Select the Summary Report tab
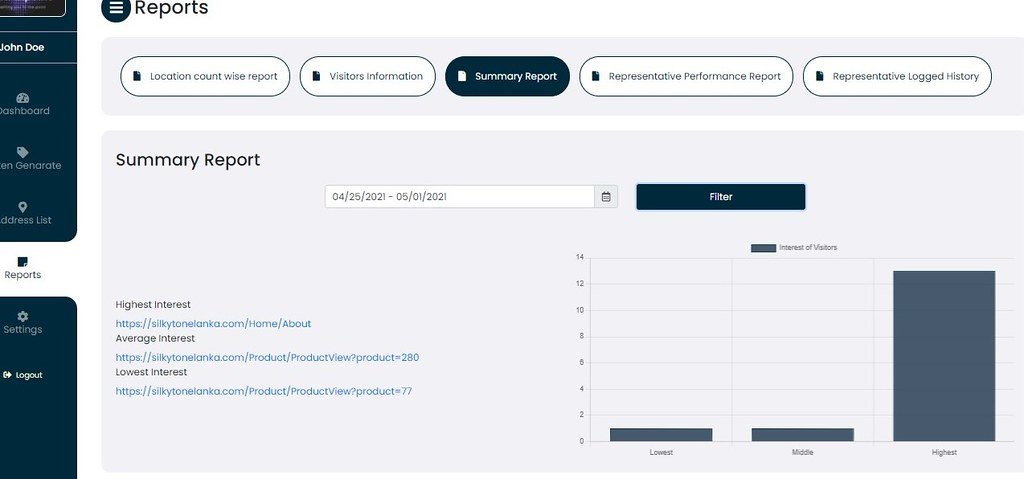 click(x=507, y=76)
